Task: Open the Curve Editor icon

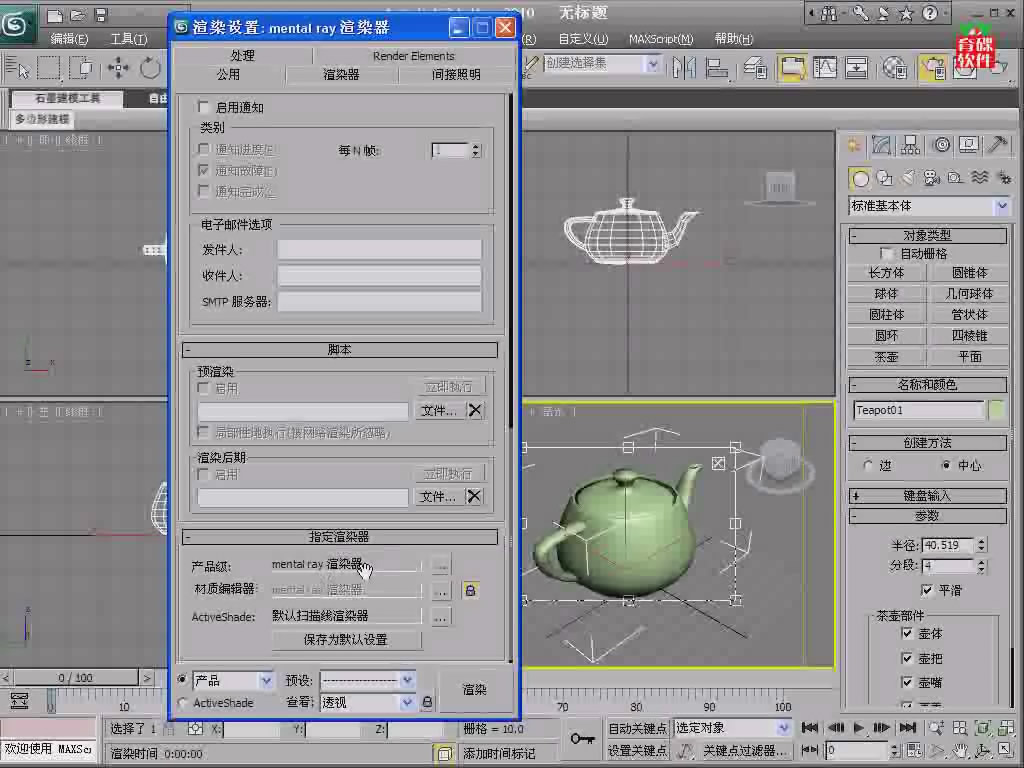Action: 824,67
